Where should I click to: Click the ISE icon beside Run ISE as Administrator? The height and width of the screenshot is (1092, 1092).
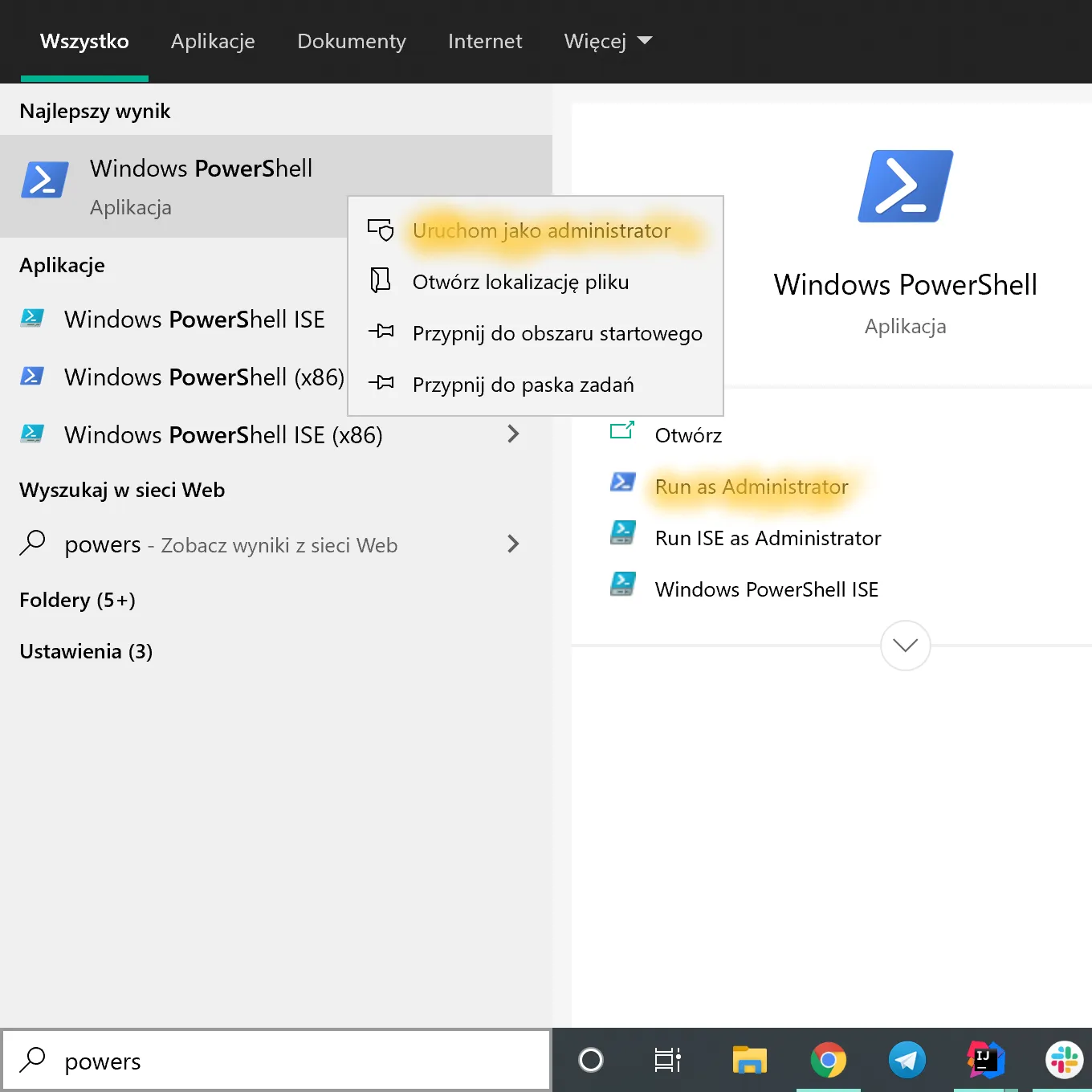tap(623, 532)
